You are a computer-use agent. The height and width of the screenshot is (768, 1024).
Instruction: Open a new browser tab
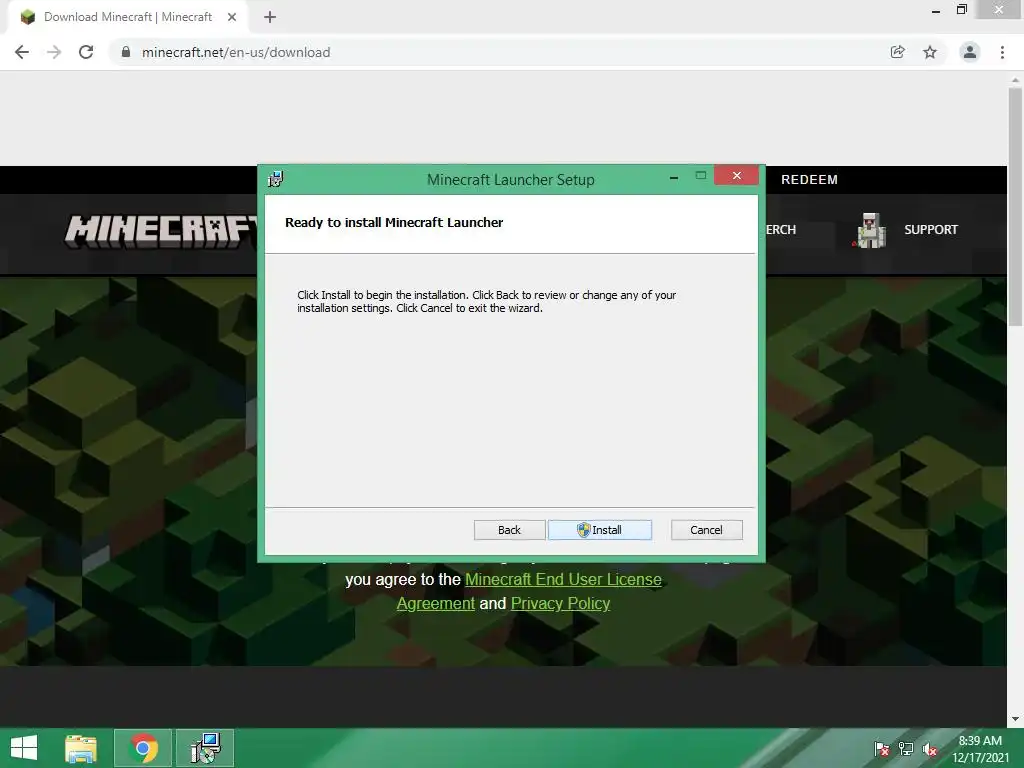point(270,17)
